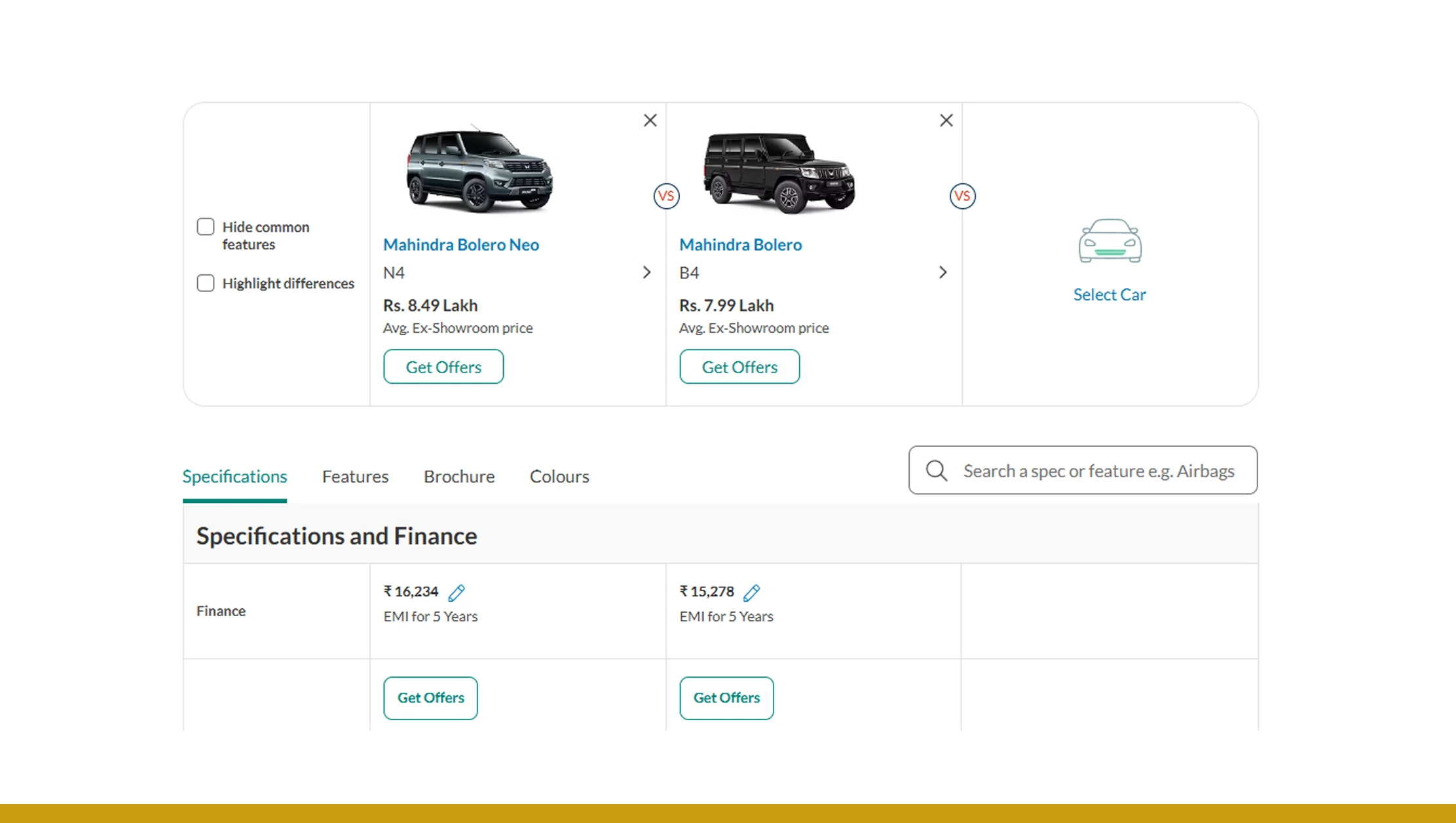Edit the ₹15,278 EMI value
The height and width of the screenshot is (823, 1456).
pos(752,591)
